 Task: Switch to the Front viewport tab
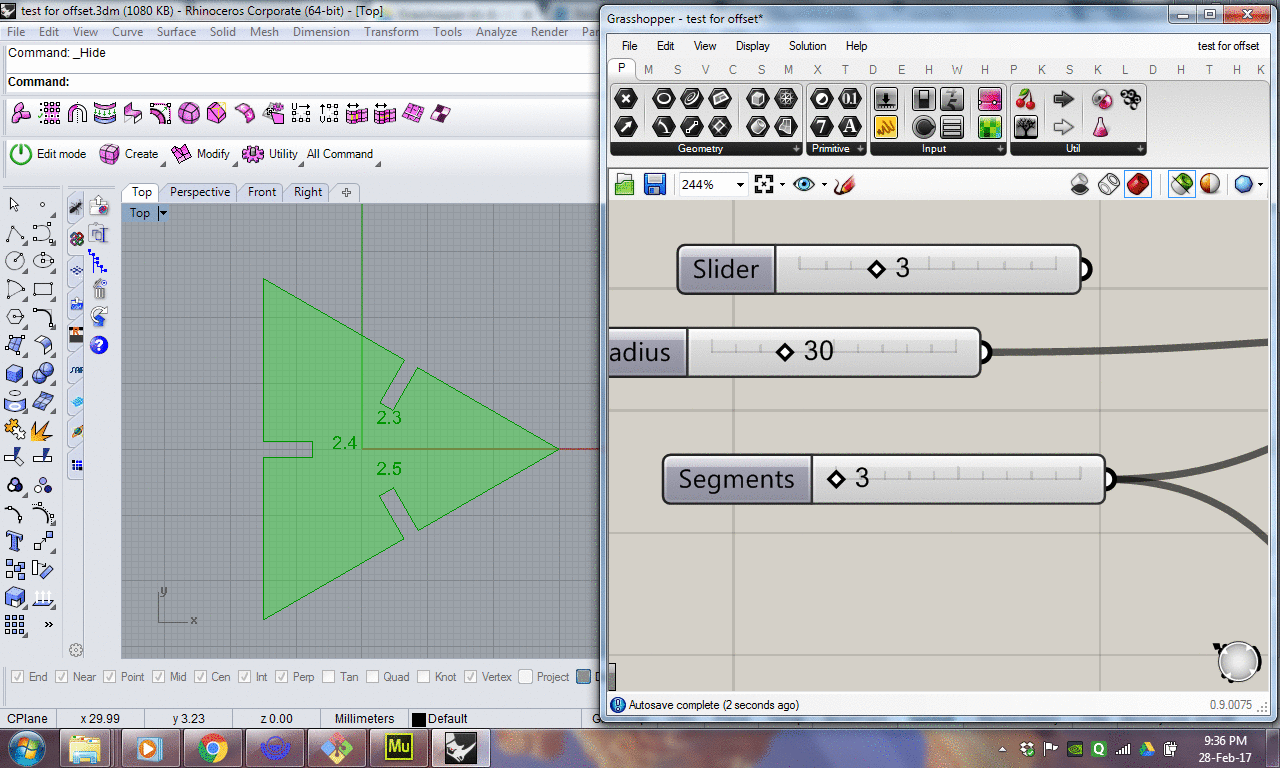click(262, 192)
